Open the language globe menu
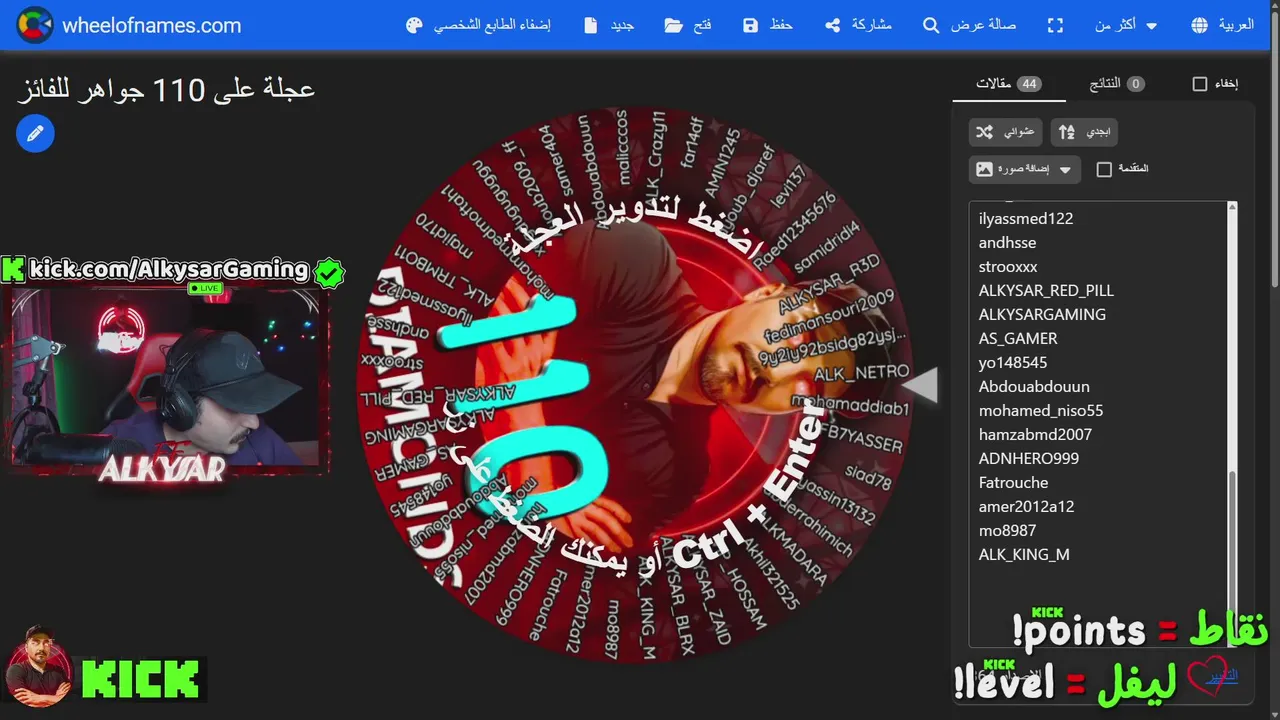The height and width of the screenshot is (720, 1280). point(1200,25)
